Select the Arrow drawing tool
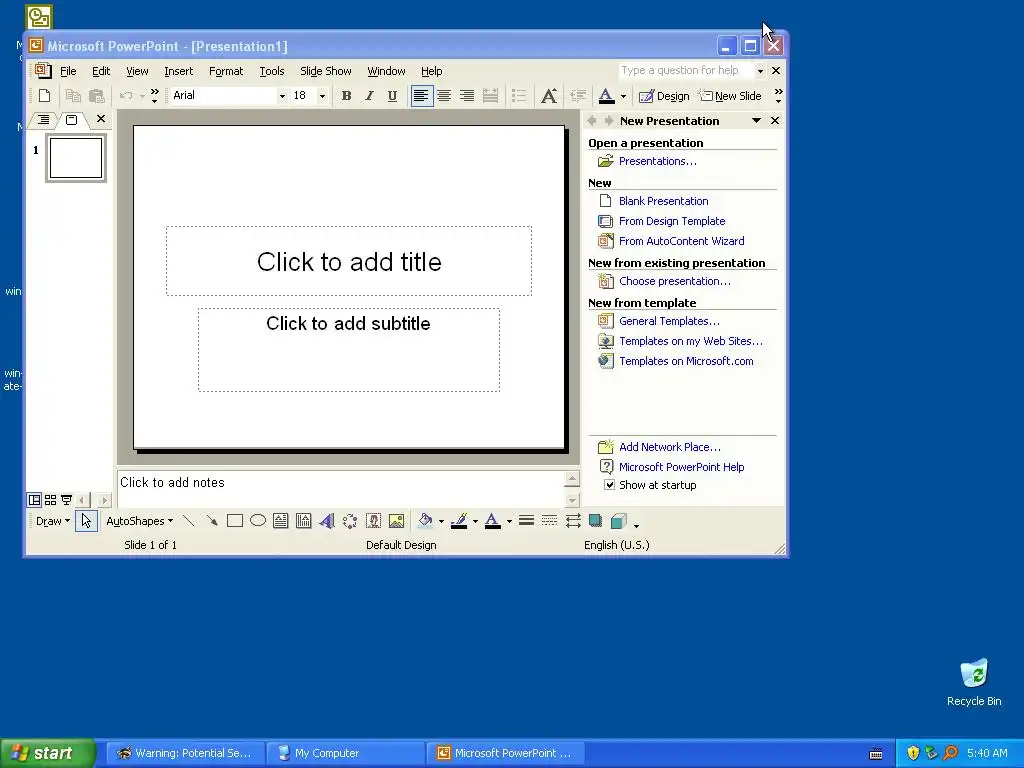This screenshot has height=768, width=1024. pyautogui.click(x=212, y=521)
